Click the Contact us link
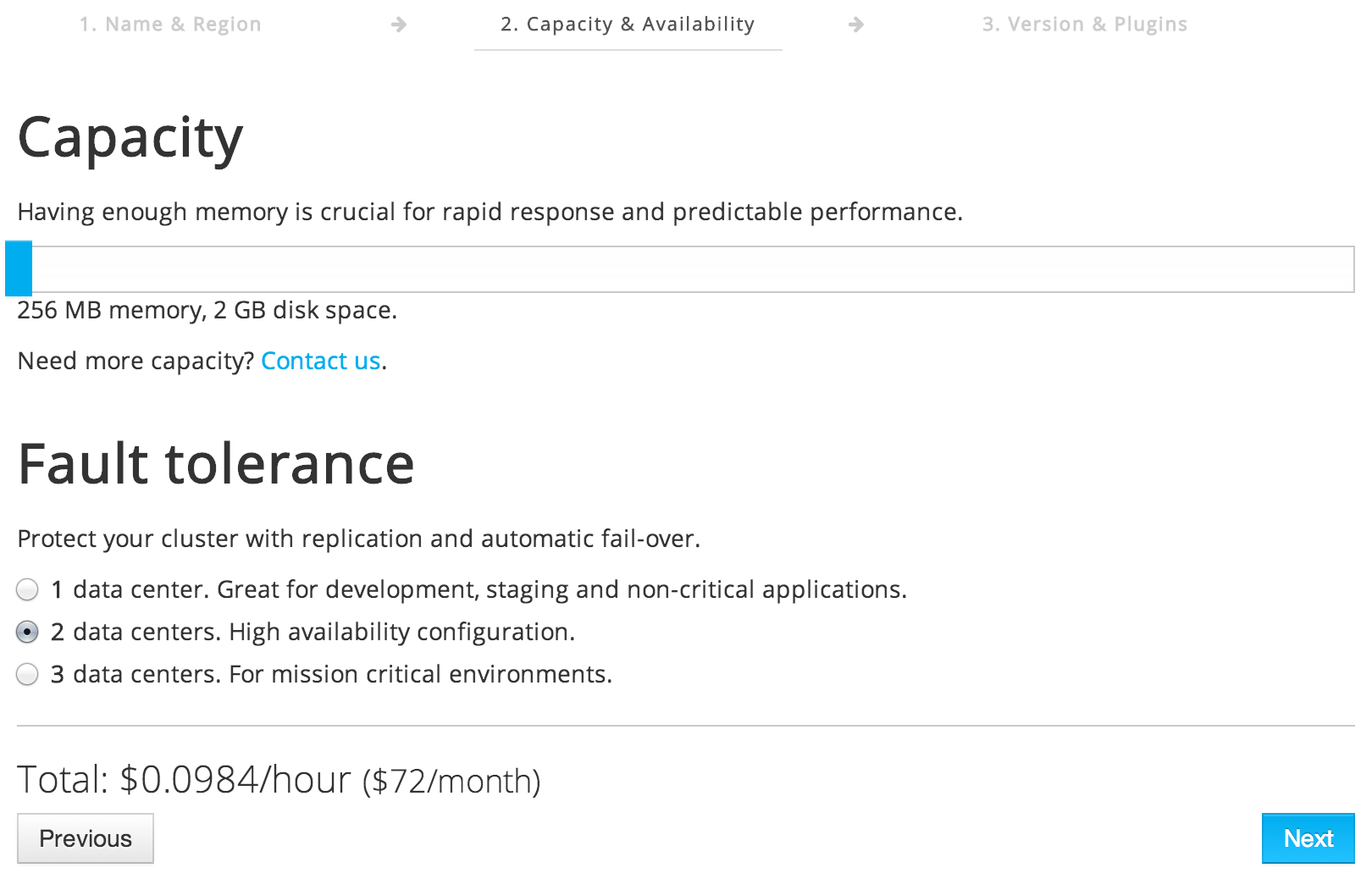The image size is (1372, 879). click(320, 361)
